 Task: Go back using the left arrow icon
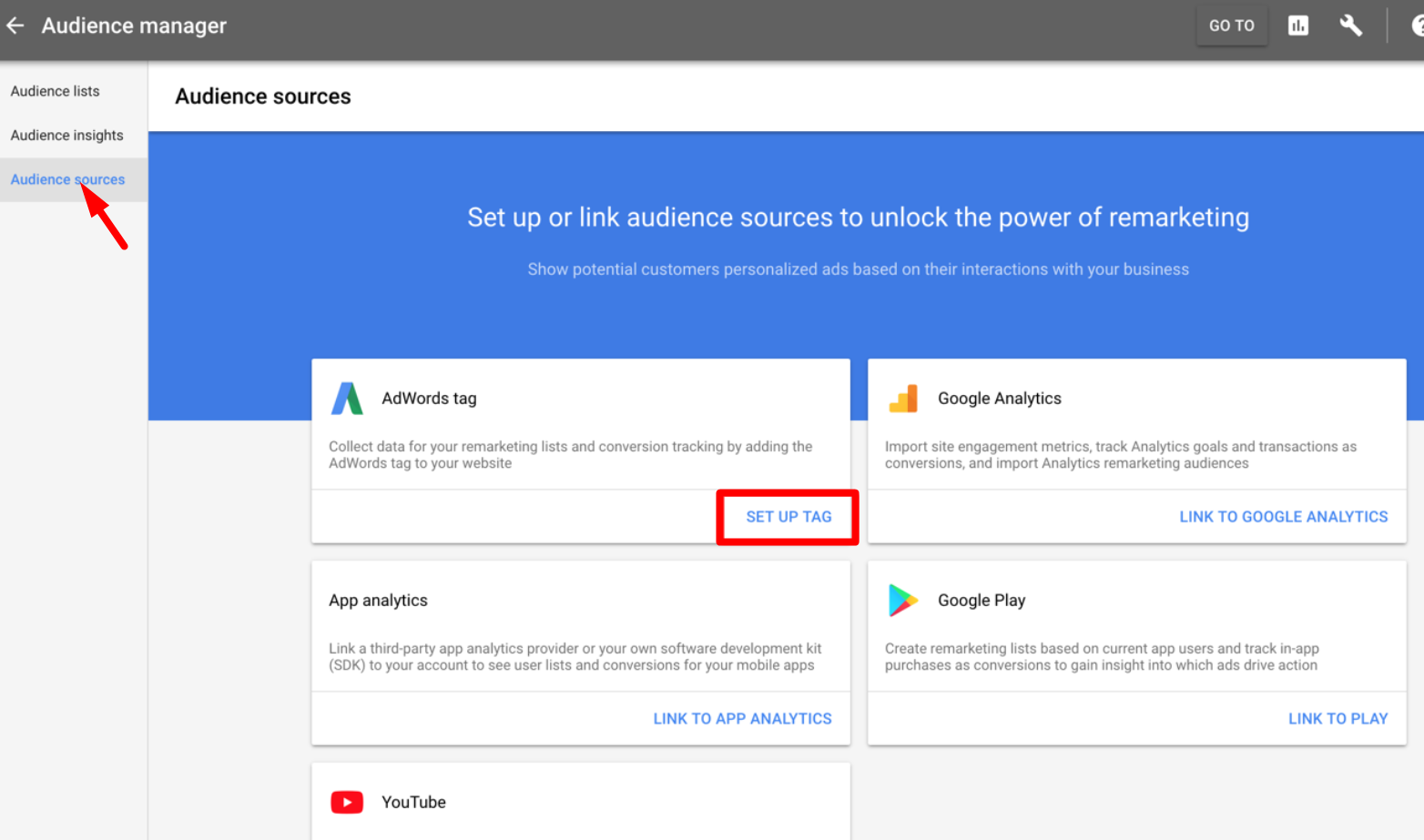[x=15, y=25]
